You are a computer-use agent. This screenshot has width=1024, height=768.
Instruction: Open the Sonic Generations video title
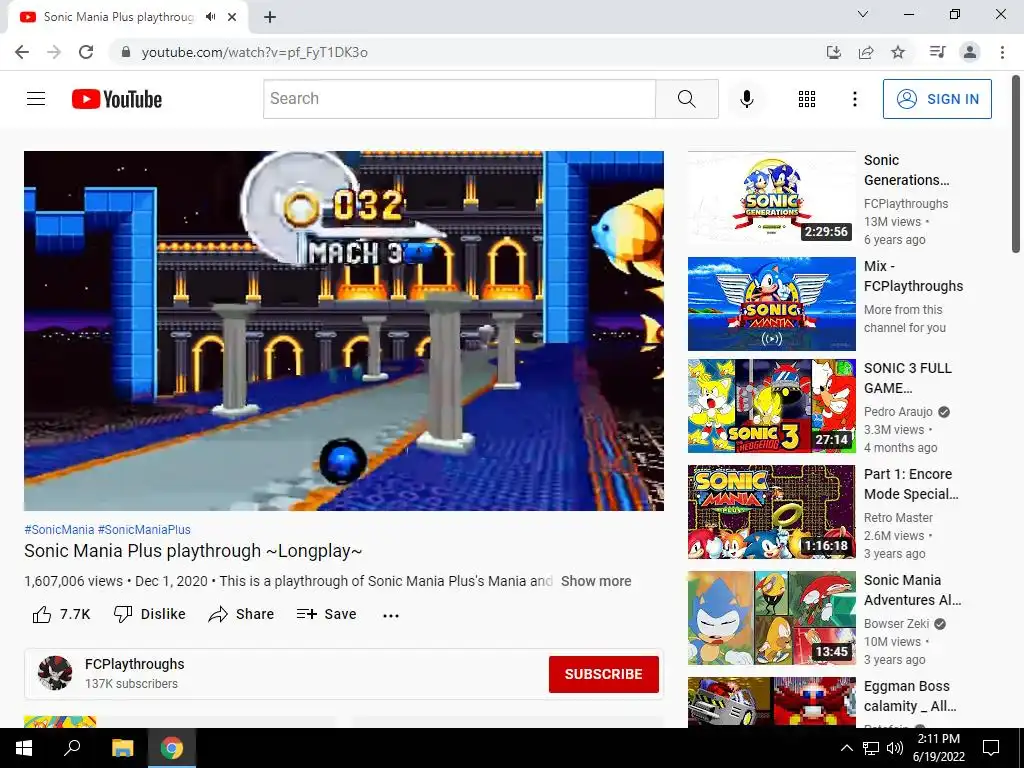coord(906,170)
